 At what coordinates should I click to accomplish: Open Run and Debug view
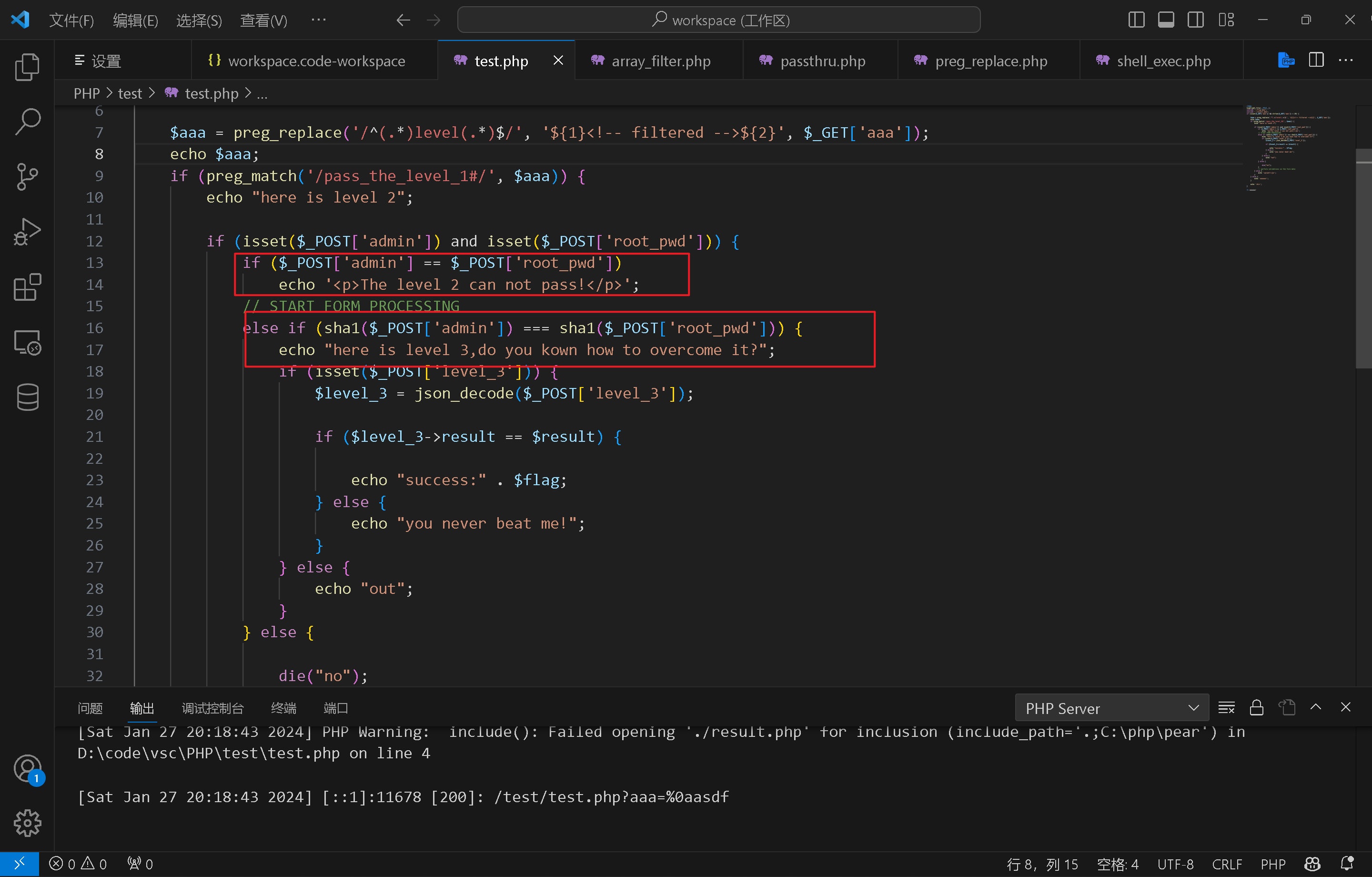coord(27,232)
